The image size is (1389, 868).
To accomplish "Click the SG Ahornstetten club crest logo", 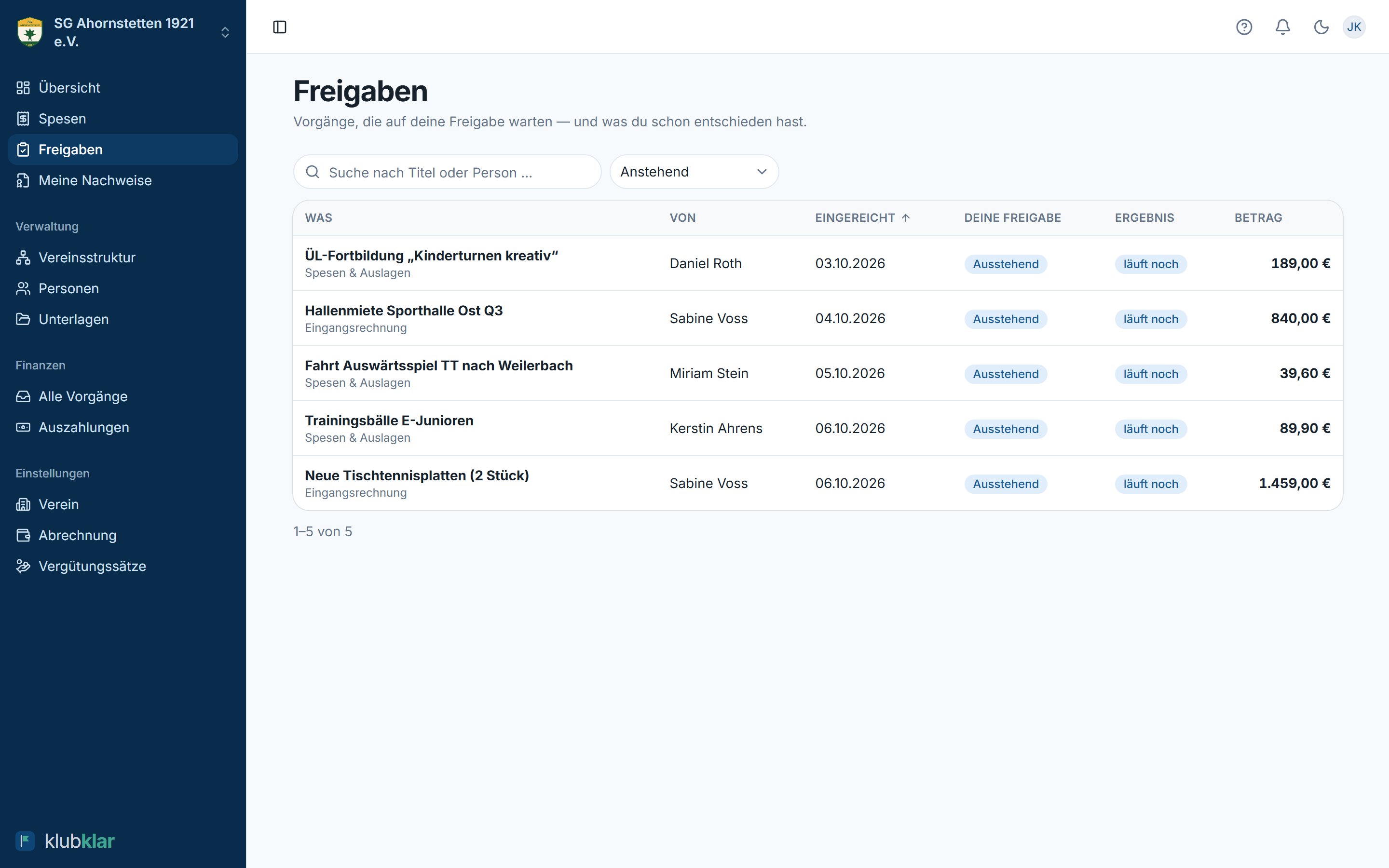I will click(30, 32).
